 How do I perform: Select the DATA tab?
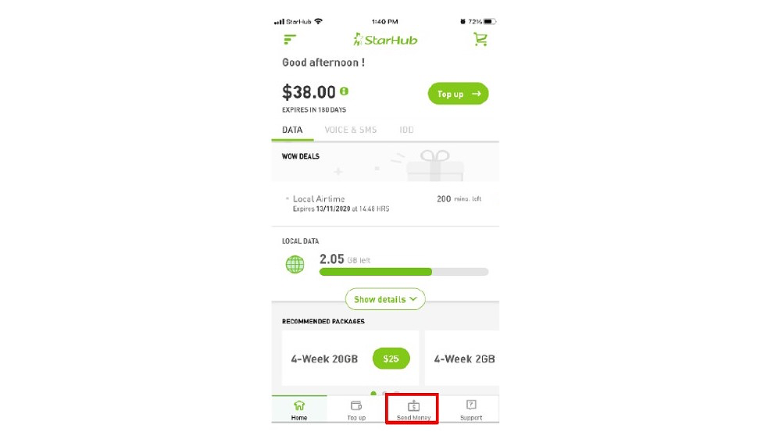[292, 130]
